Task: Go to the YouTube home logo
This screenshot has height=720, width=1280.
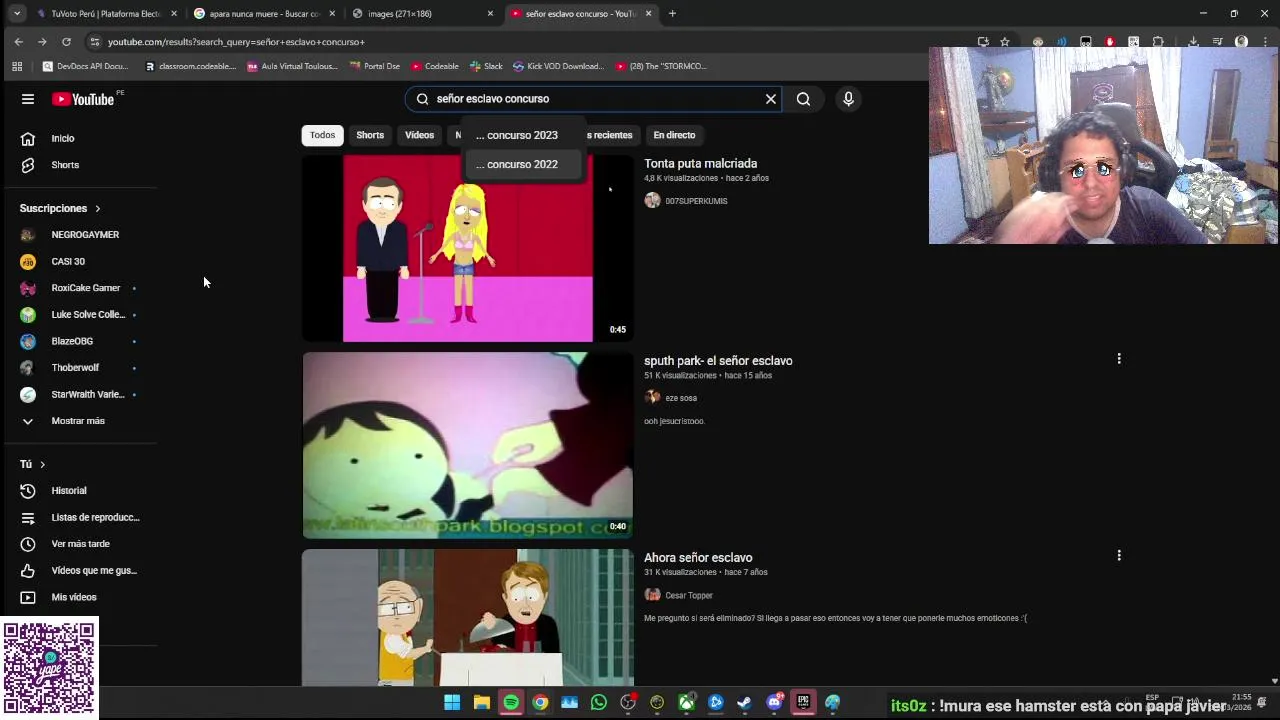Action: [x=84, y=99]
